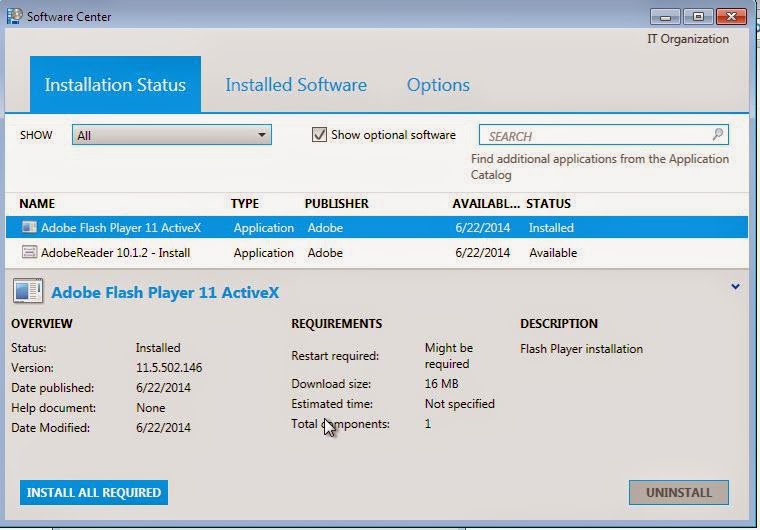
Task: Focus the SEARCH input field
Action: (603, 135)
